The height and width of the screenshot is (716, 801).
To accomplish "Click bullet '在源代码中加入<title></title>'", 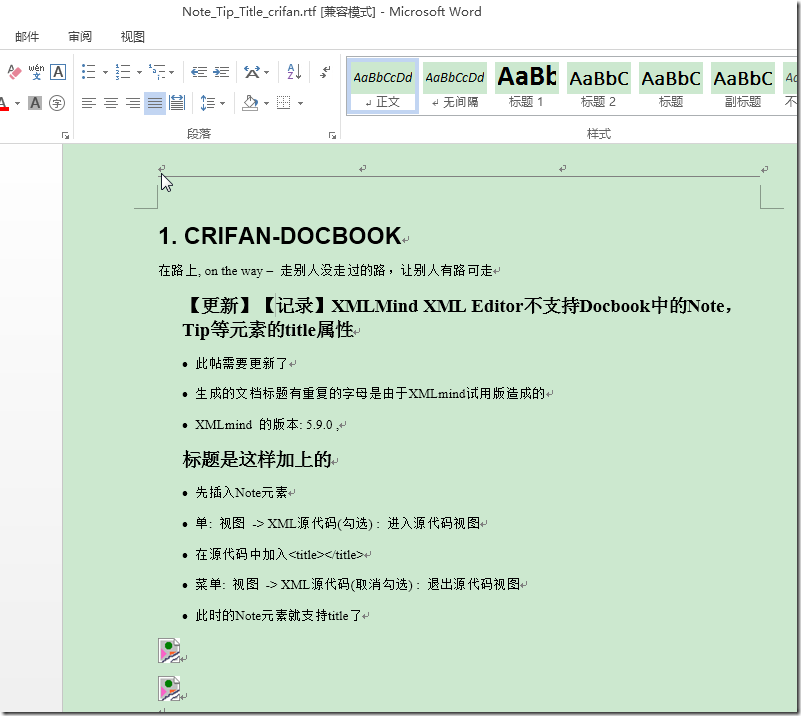I will pyautogui.click(x=279, y=555).
